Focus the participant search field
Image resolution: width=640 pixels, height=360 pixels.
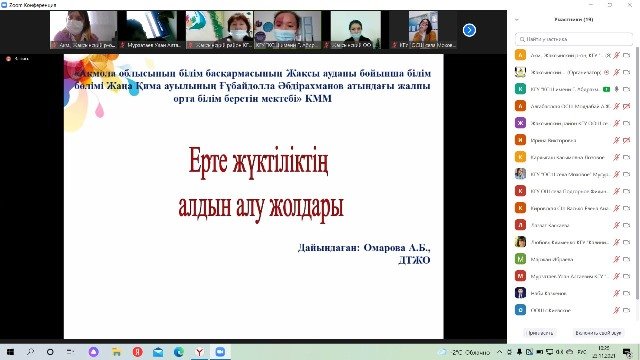click(573, 39)
